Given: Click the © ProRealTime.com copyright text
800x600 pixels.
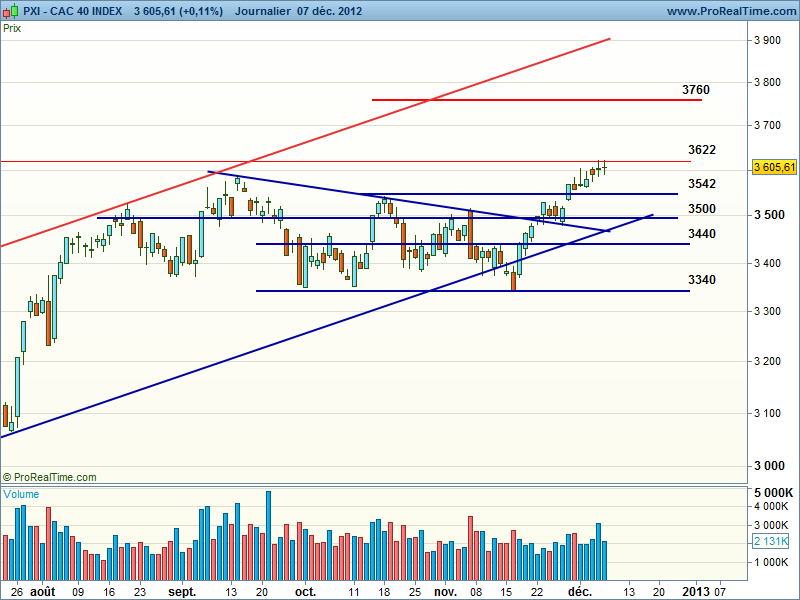Looking at the screenshot, I should pyautogui.click(x=50, y=477).
